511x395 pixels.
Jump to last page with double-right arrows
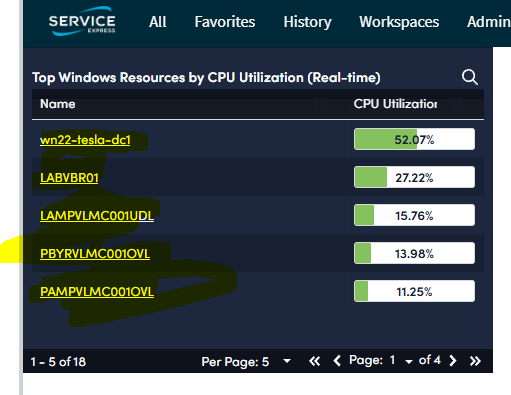point(475,361)
